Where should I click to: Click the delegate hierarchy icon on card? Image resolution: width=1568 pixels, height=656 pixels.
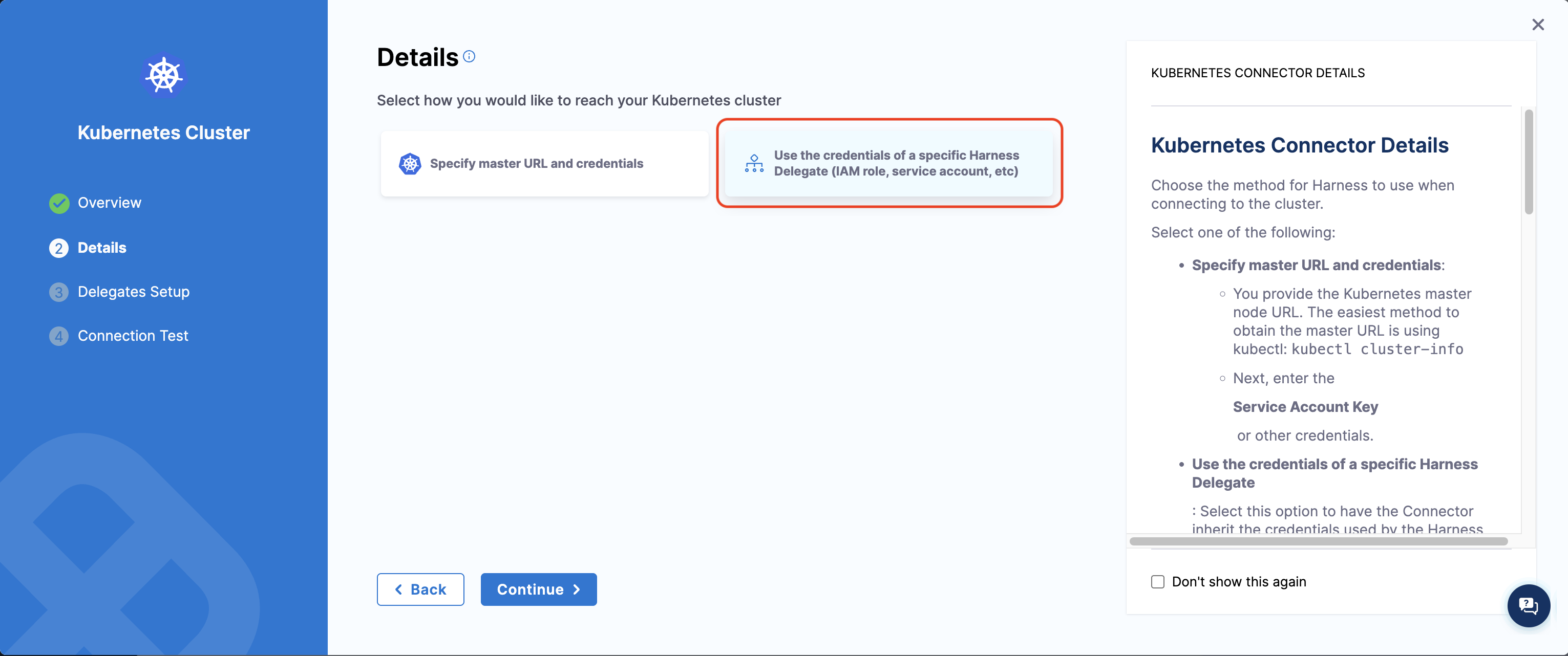754,164
